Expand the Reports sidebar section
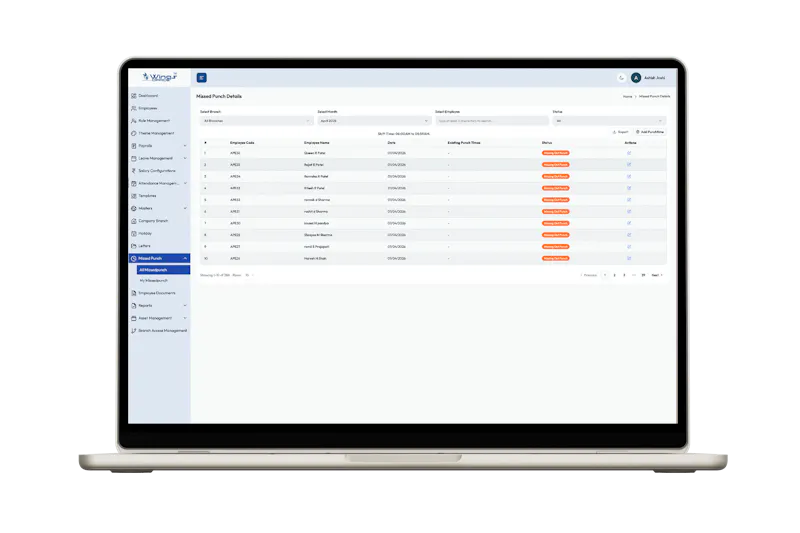 (x=160, y=306)
